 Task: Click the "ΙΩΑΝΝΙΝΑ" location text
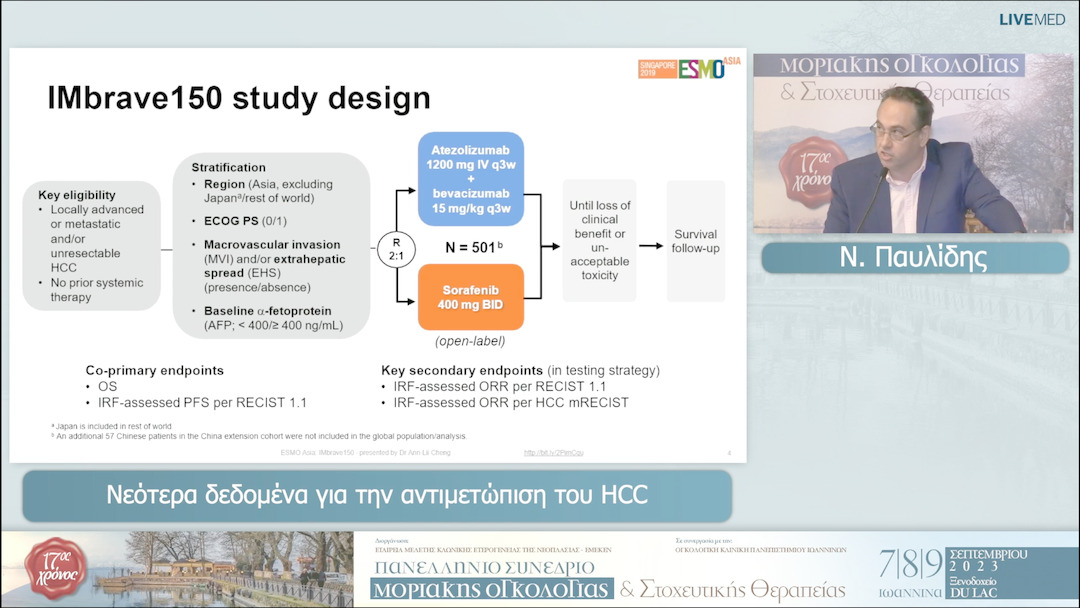click(x=910, y=592)
